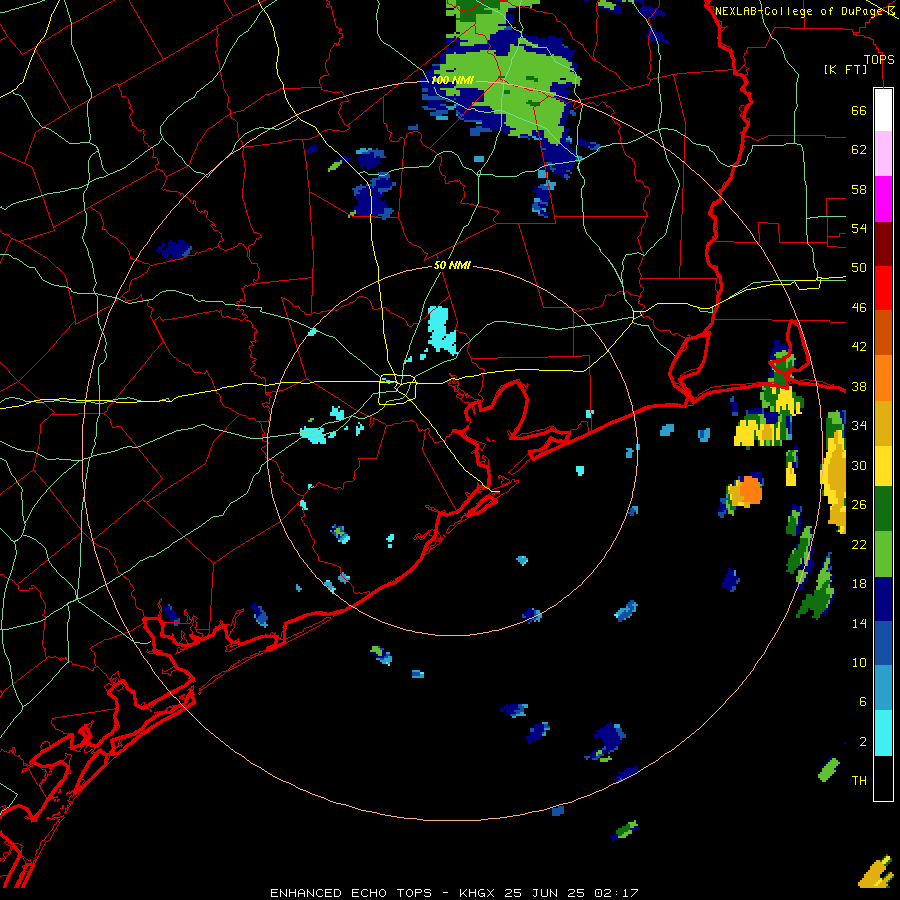Image resolution: width=900 pixels, height=900 pixels.
Task: Click the orange echo top cell offshore
Action: pos(749,491)
